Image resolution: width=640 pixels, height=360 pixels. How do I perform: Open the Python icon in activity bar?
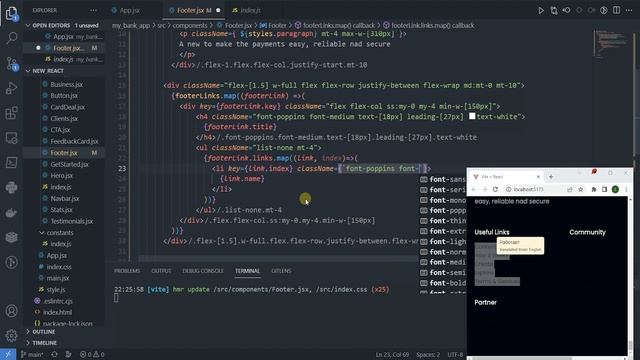point(11,187)
